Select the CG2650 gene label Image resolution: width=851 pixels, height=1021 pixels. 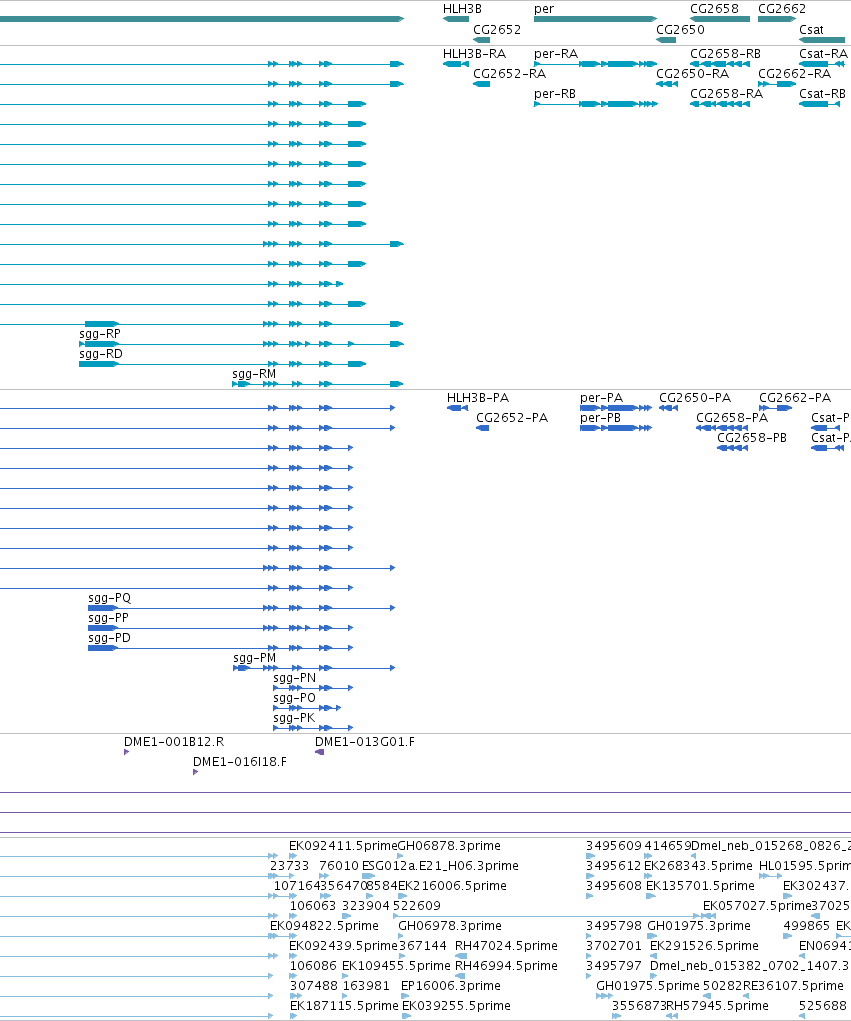coord(680,30)
